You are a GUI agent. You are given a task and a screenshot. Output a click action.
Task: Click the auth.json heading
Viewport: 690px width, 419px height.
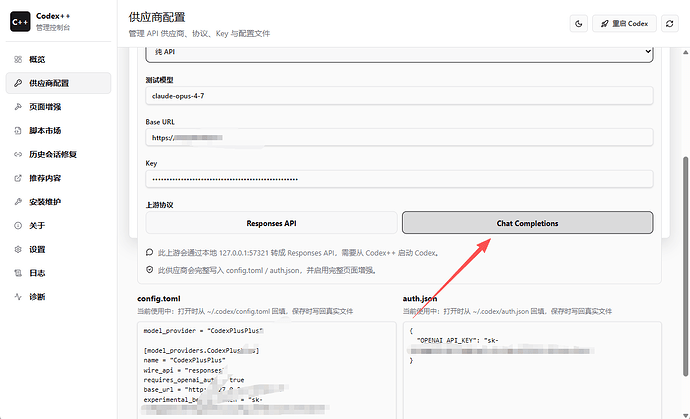[420, 298]
